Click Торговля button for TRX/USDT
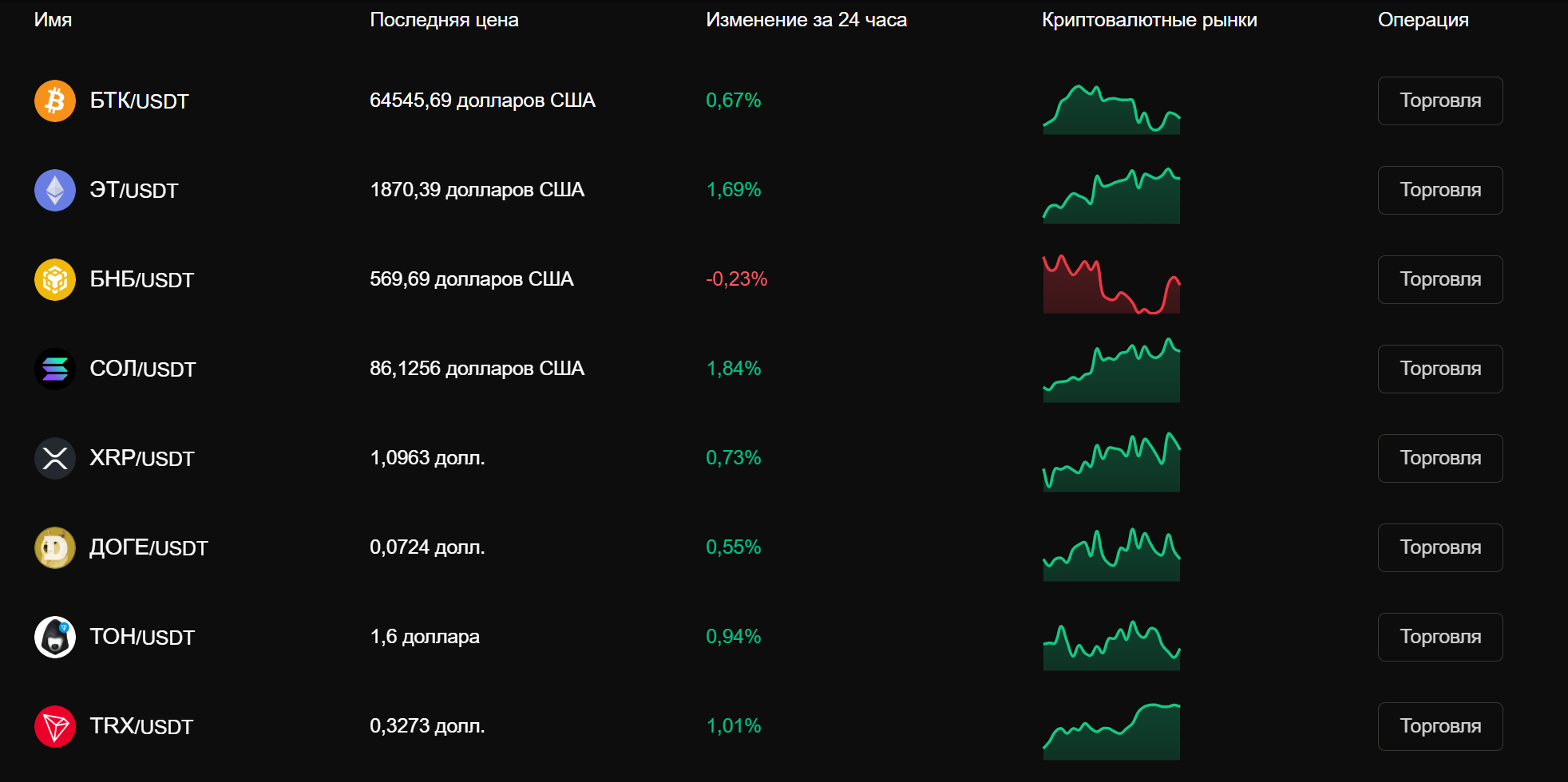 coord(1440,726)
